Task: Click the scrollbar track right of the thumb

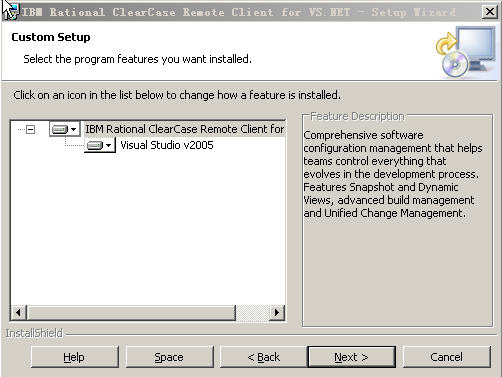Action: [x=252, y=313]
